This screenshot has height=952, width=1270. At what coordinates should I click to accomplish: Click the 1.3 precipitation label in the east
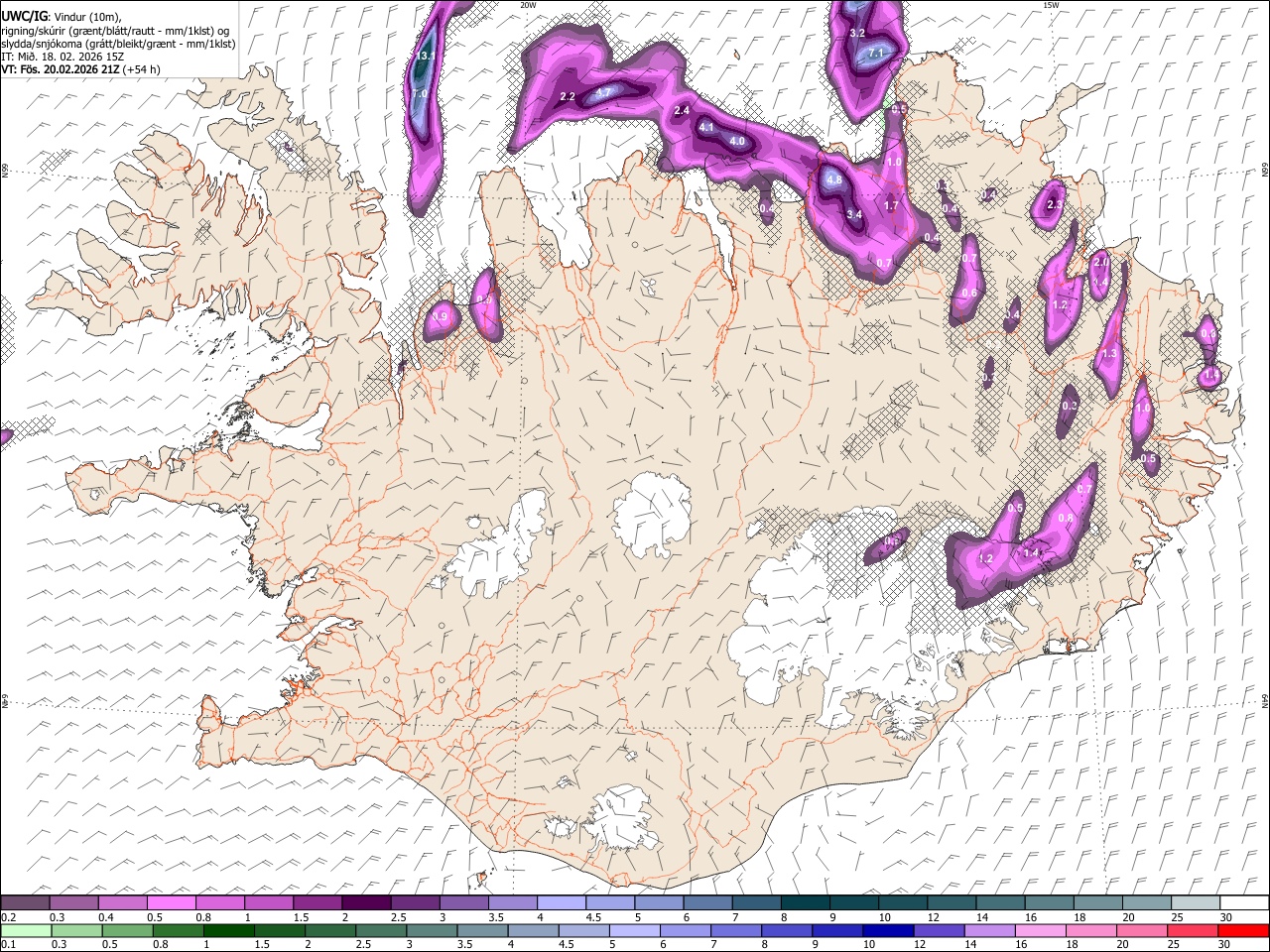pos(1109,354)
